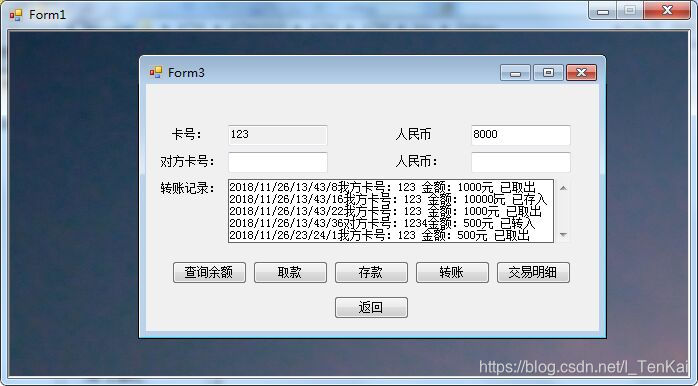The image size is (698, 386).
Task: Select record line ending 1000元 已取出 at 13/43/8
Action: click(x=383, y=187)
